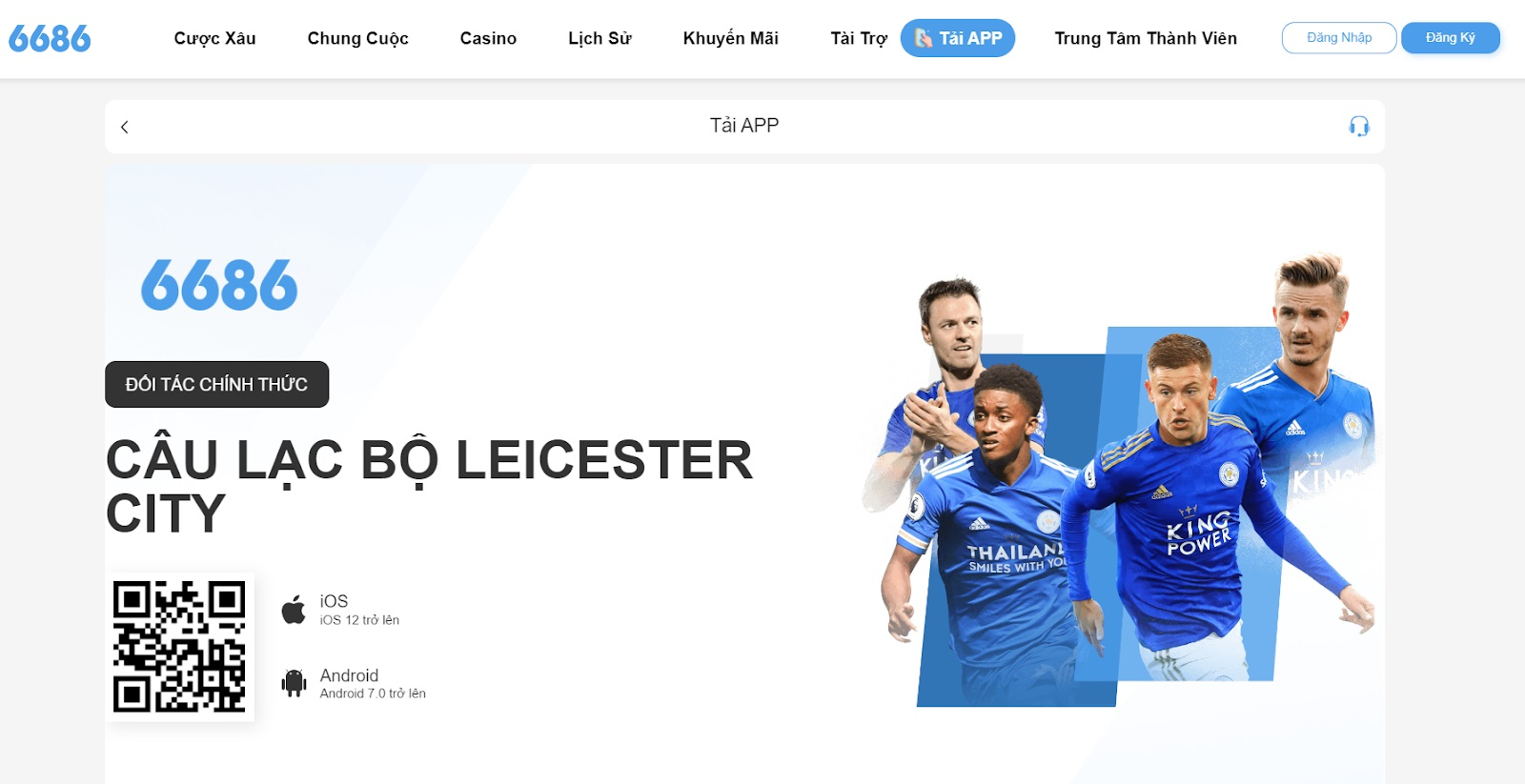Click the Apple iOS icon

click(x=294, y=610)
